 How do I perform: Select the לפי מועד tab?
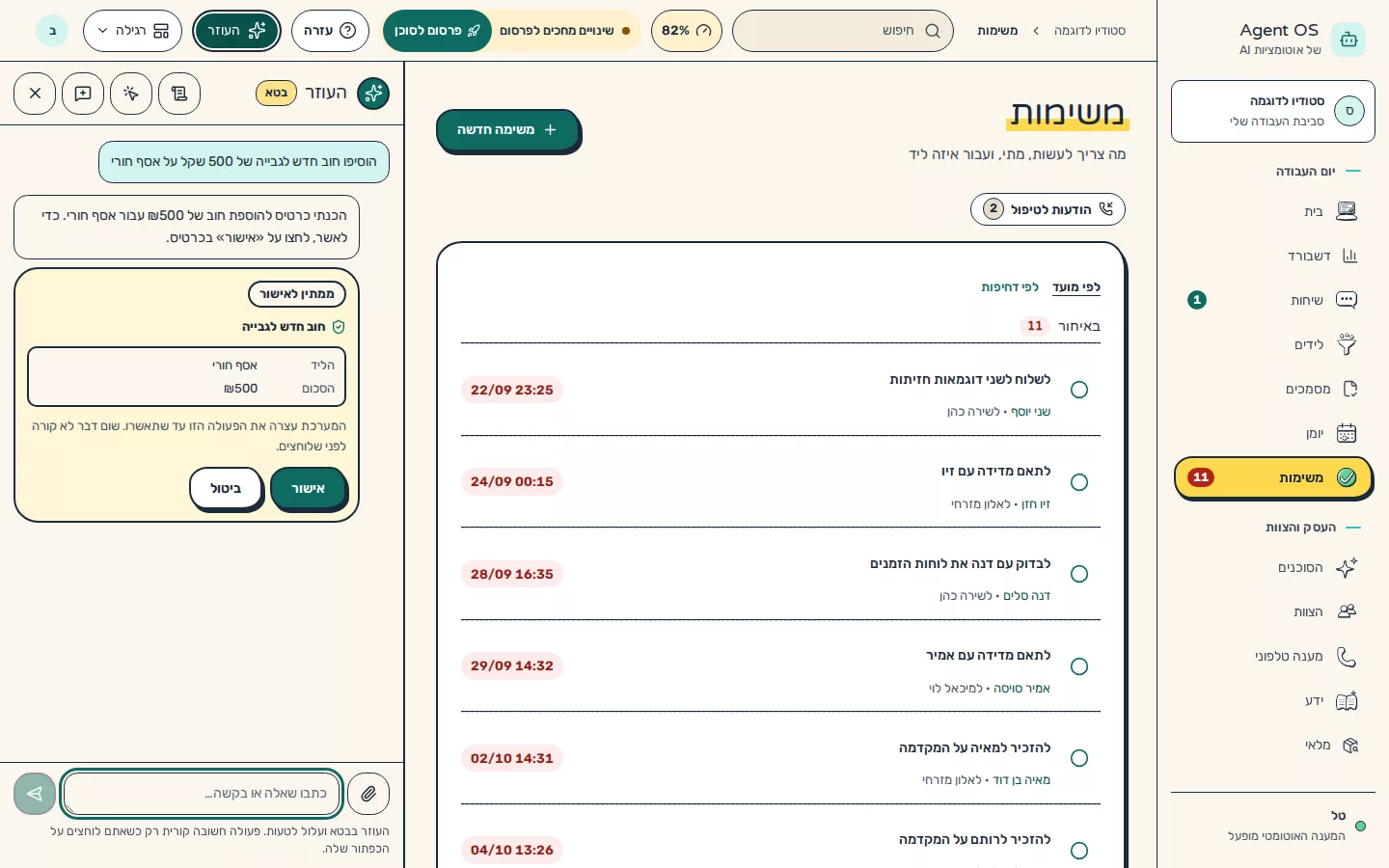tap(1076, 287)
